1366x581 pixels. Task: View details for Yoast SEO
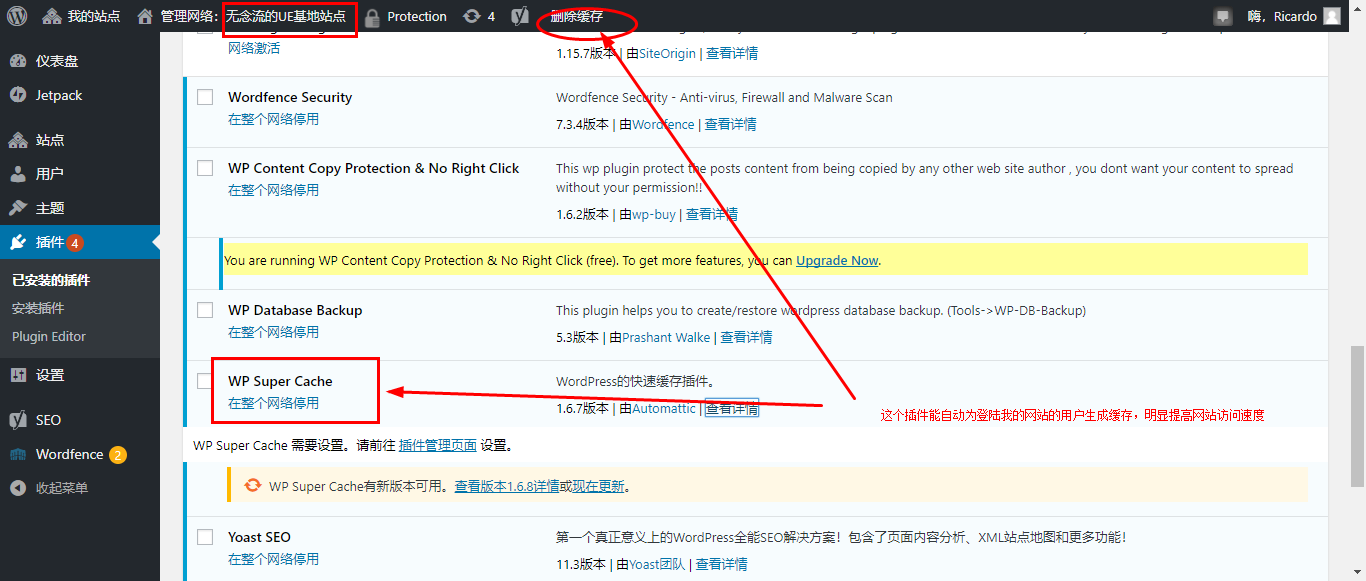coord(722,564)
